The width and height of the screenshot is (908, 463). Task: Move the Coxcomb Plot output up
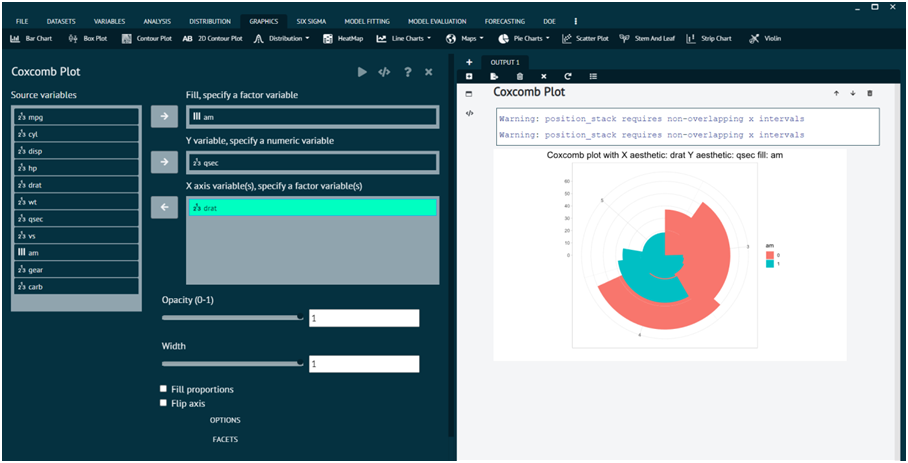[836, 93]
